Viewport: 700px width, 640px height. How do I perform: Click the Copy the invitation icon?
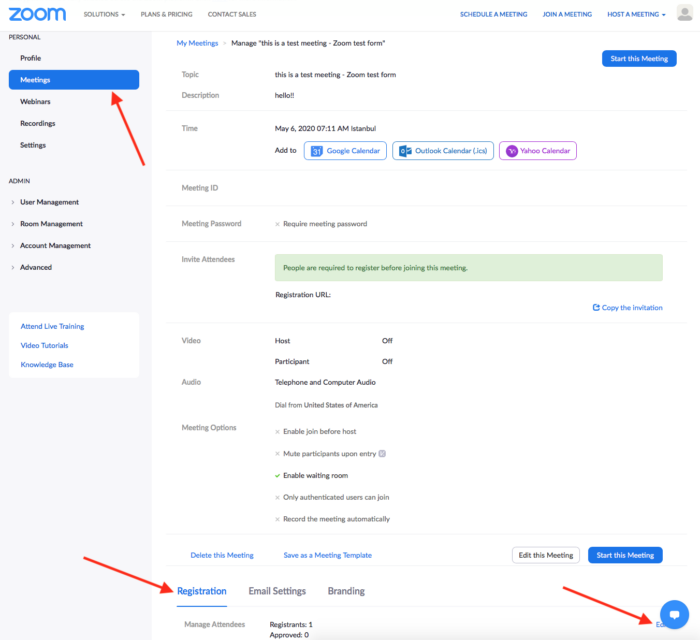coord(596,308)
